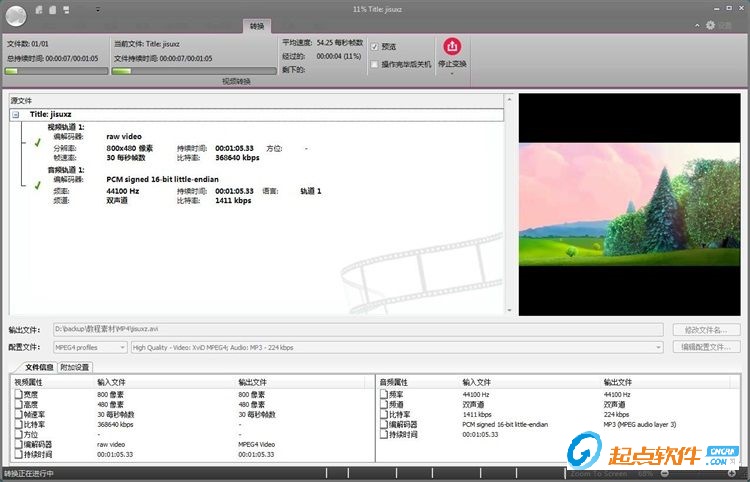
Task: Click 368640 kbps bitrate value in source tree
Action: pyautogui.click(x=237, y=158)
